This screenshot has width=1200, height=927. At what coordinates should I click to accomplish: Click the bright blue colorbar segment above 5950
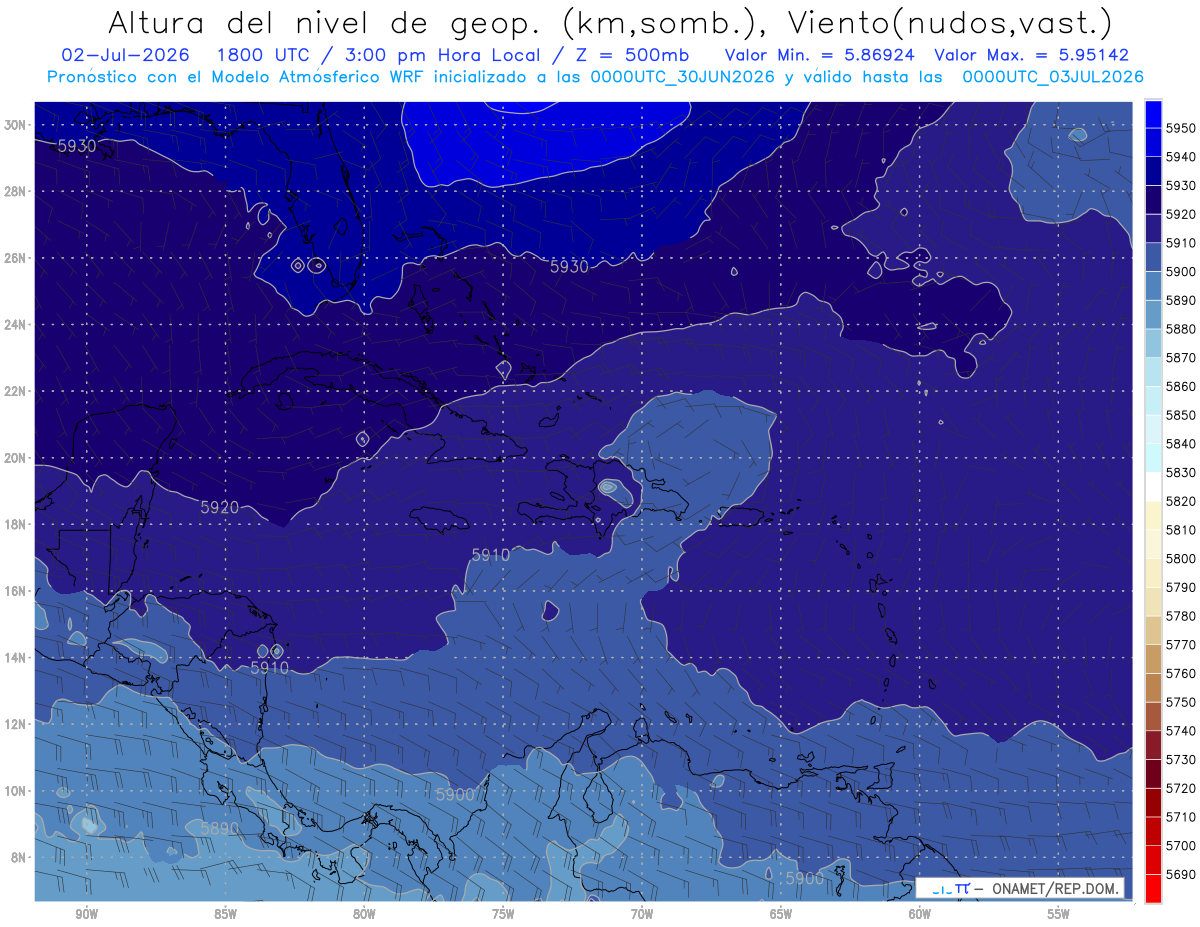1153,114
